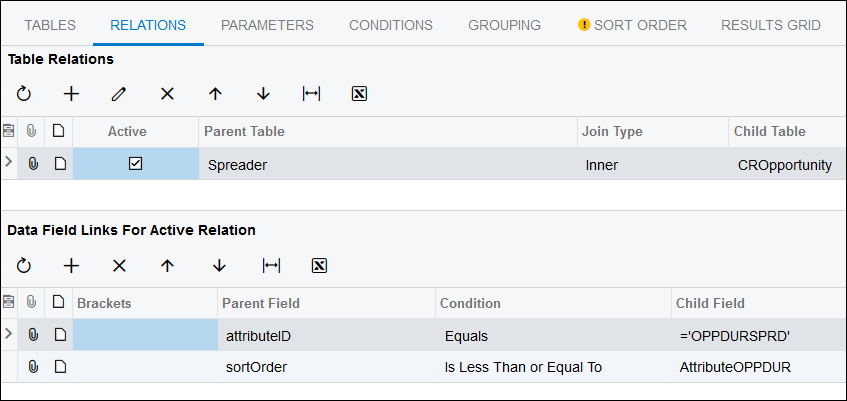Switch to the Conditions tab
Screen dimensions: 847x401
pyautogui.click(x=391, y=25)
